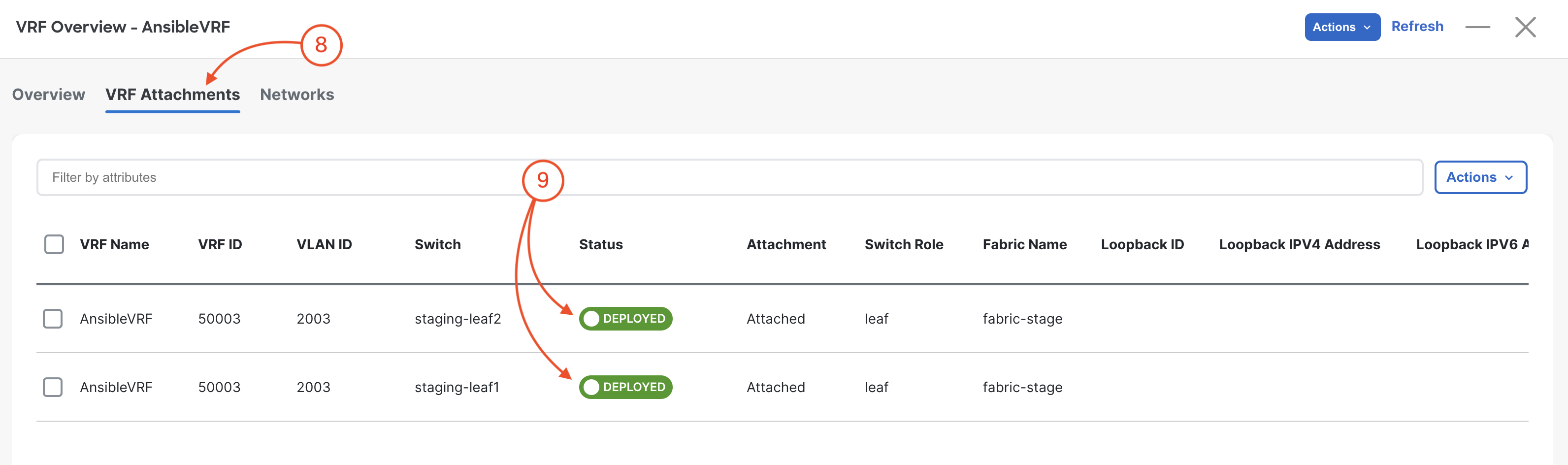
Task: Check the staging-leaf2 row checkbox
Action: (x=53, y=318)
